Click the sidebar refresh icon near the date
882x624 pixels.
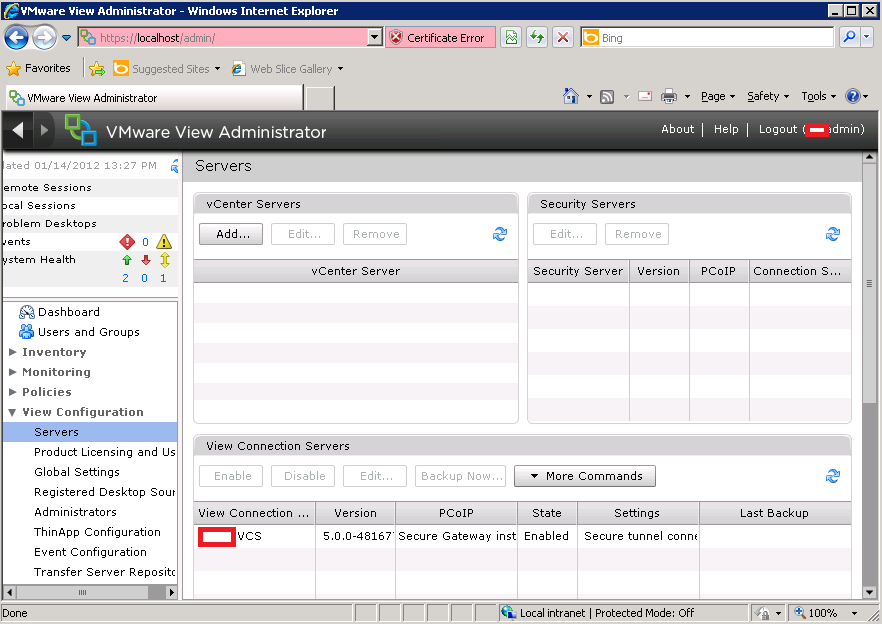[175, 166]
